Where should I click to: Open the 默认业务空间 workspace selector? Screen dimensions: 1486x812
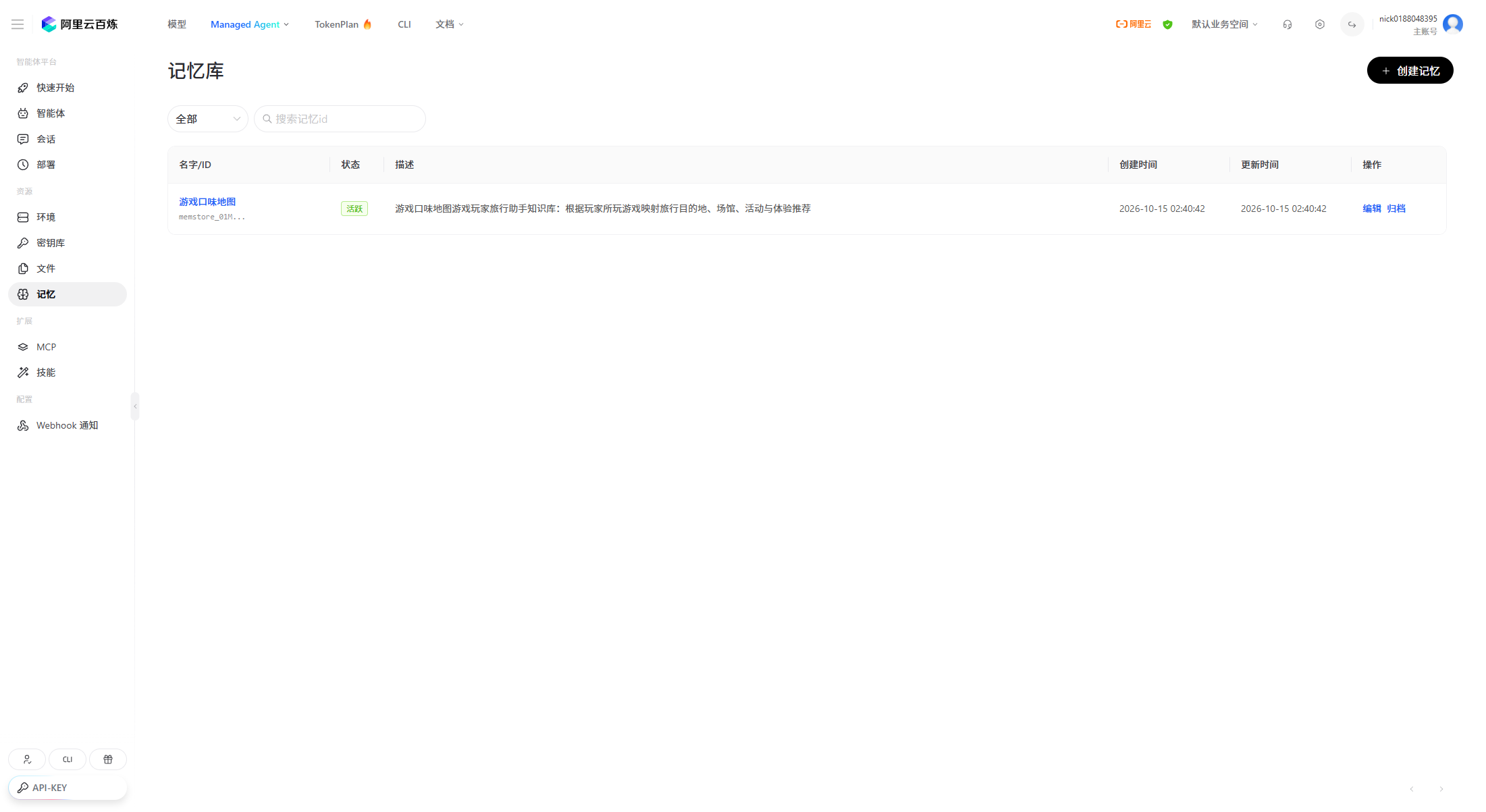tap(1225, 24)
